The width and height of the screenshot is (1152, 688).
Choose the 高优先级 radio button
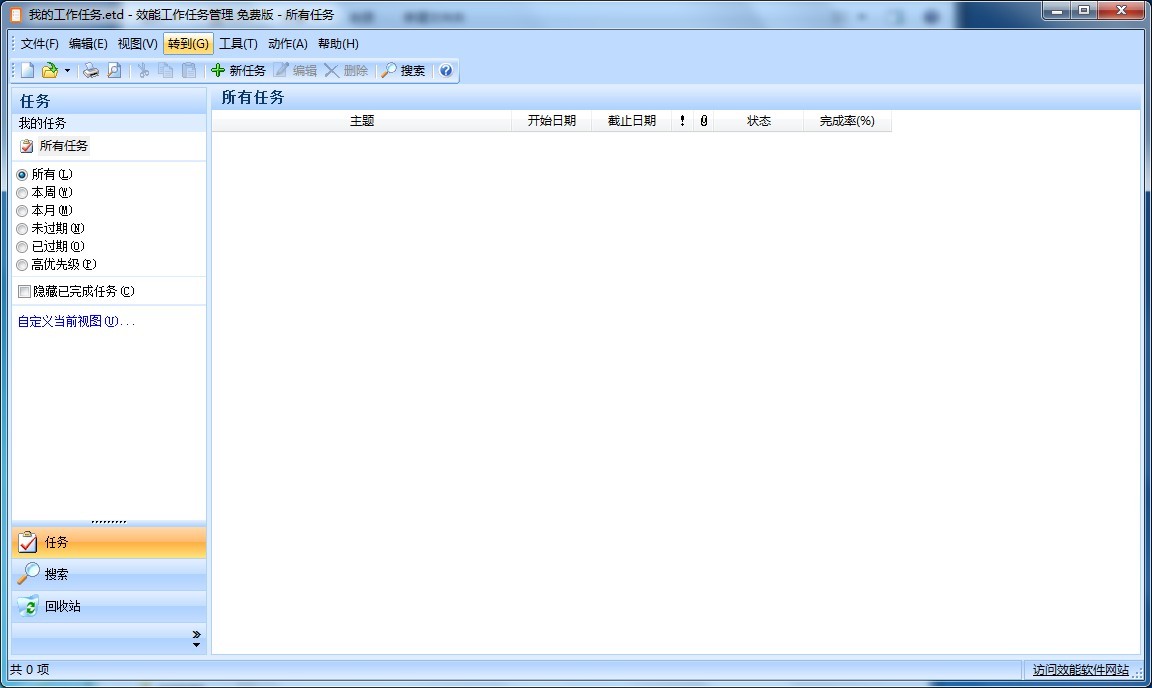[22, 264]
